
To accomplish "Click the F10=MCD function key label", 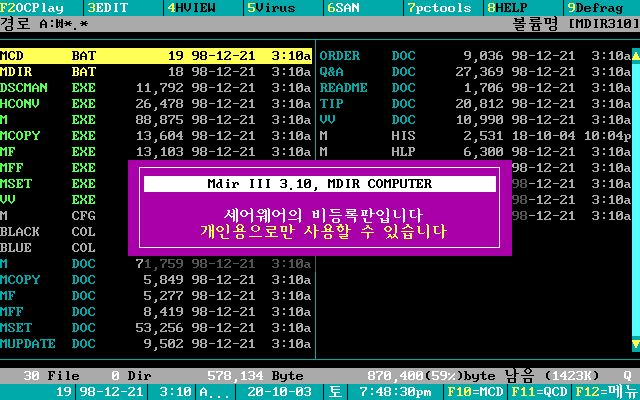I will click(x=476, y=392).
